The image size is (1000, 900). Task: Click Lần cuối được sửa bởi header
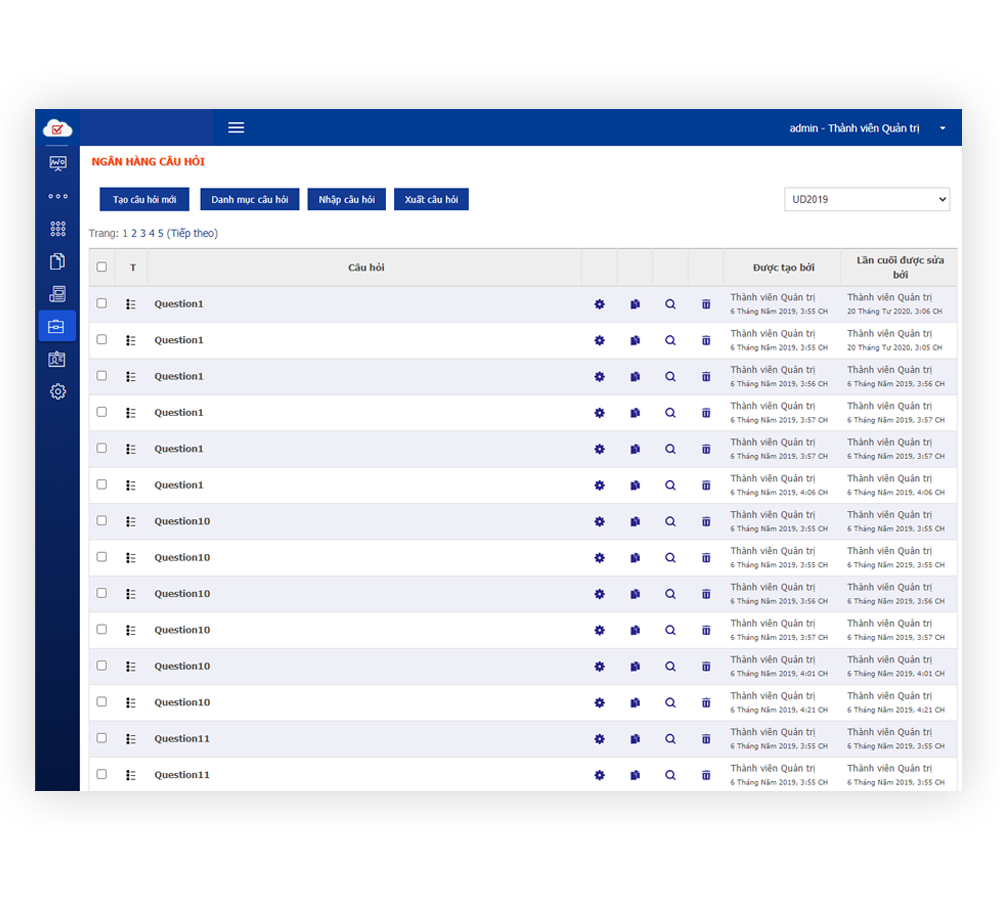point(900,267)
